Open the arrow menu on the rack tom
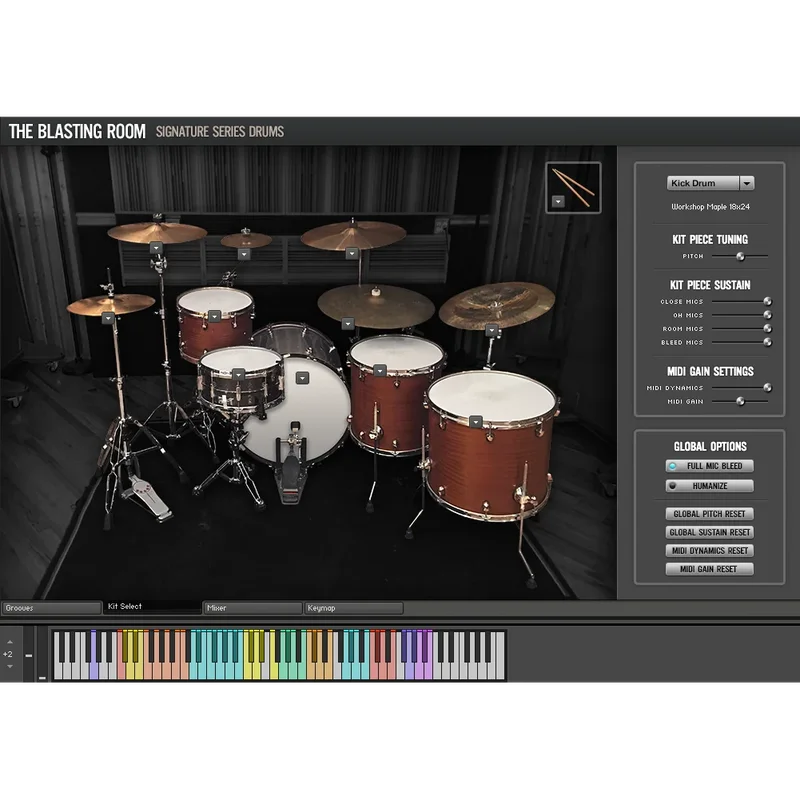This screenshot has width=800, height=800. point(214,317)
